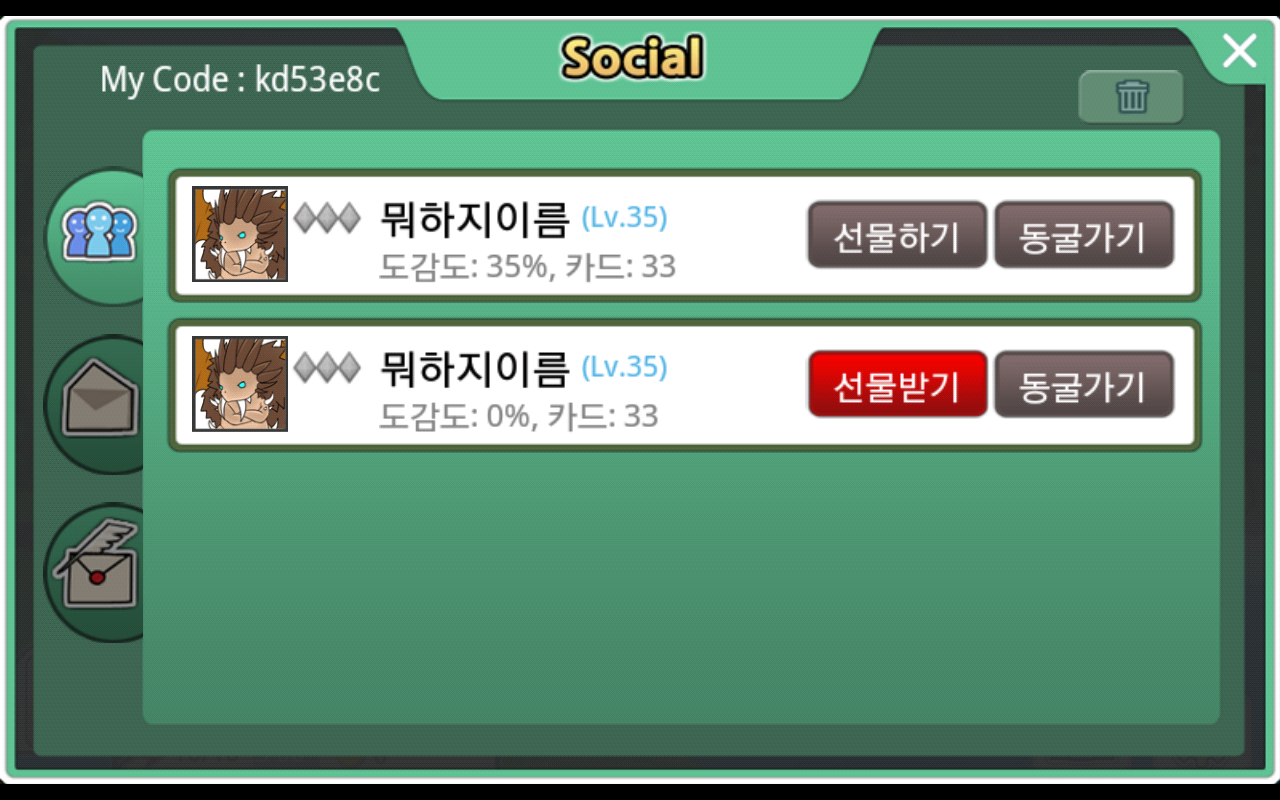Click 동굴가기 button in second row
The image size is (1280, 800).
point(1083,384)
